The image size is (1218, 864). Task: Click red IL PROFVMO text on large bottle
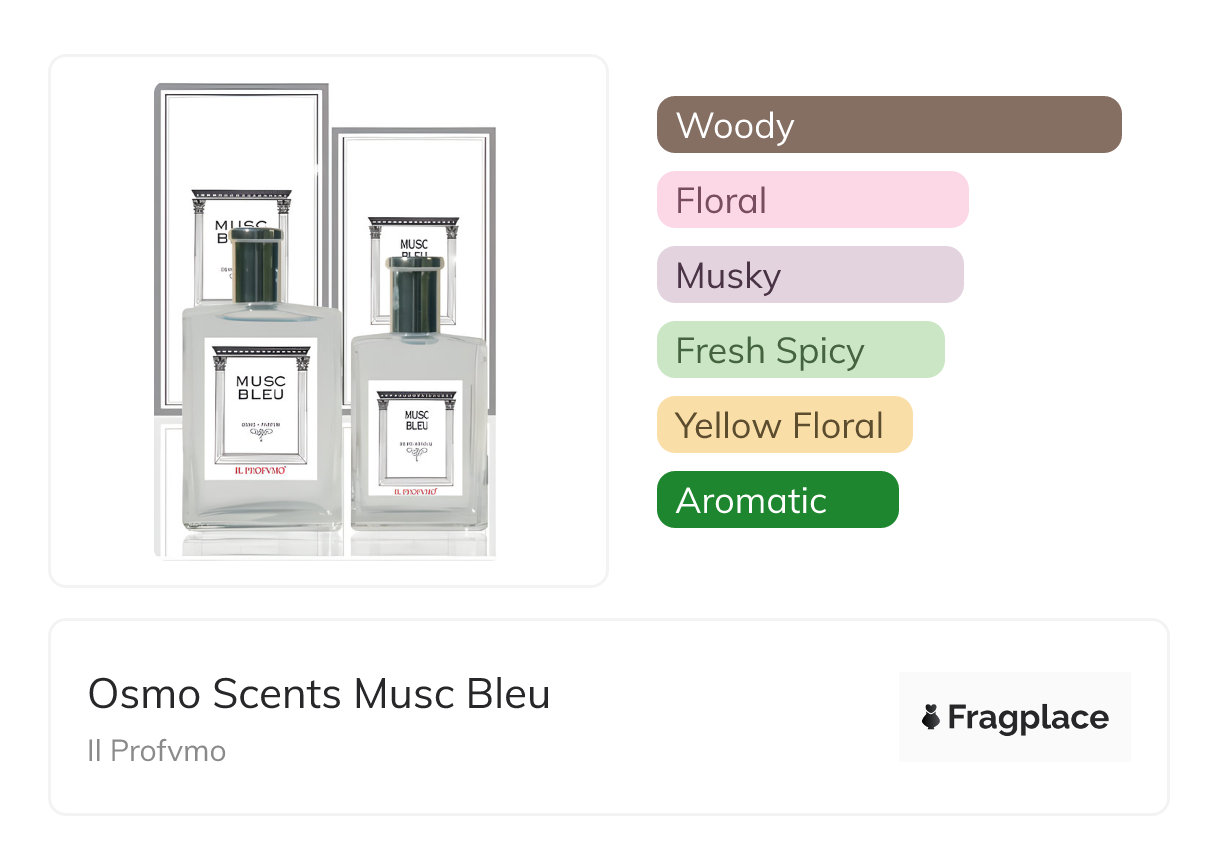pyautogui.click(x=260, y=469)
